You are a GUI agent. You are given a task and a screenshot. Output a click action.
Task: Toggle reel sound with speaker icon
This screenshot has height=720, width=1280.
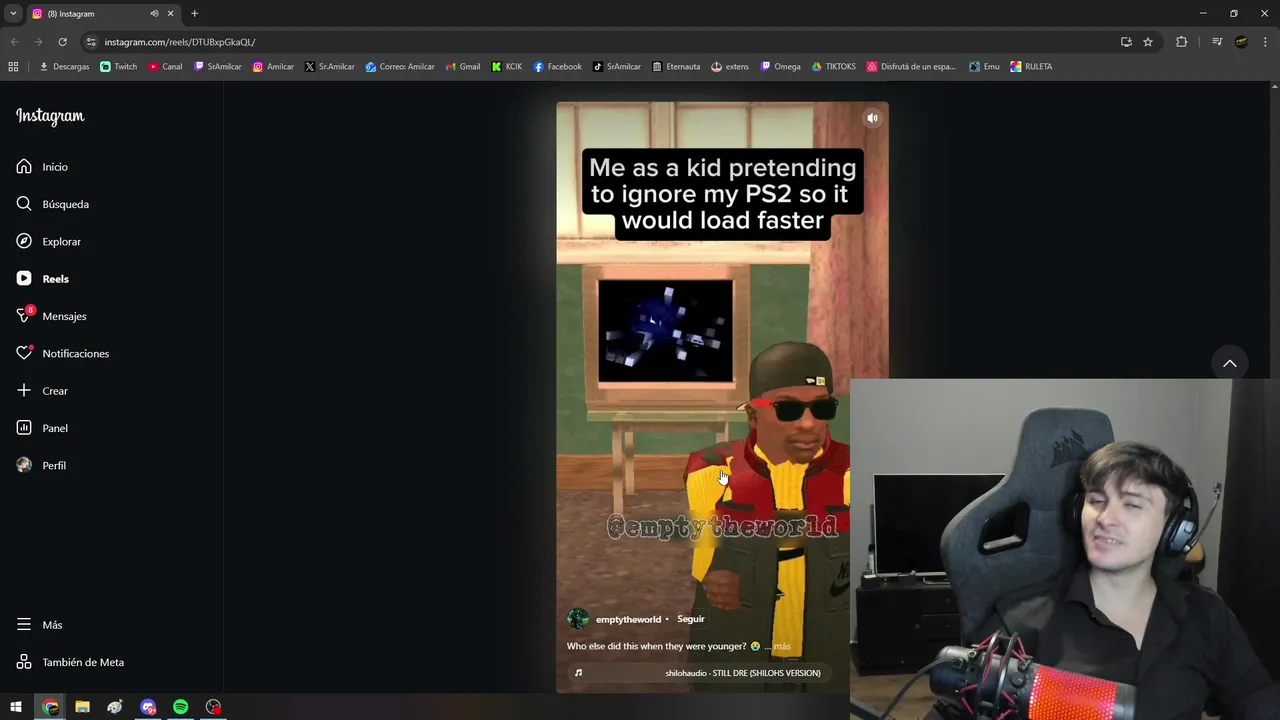[872, 118]
